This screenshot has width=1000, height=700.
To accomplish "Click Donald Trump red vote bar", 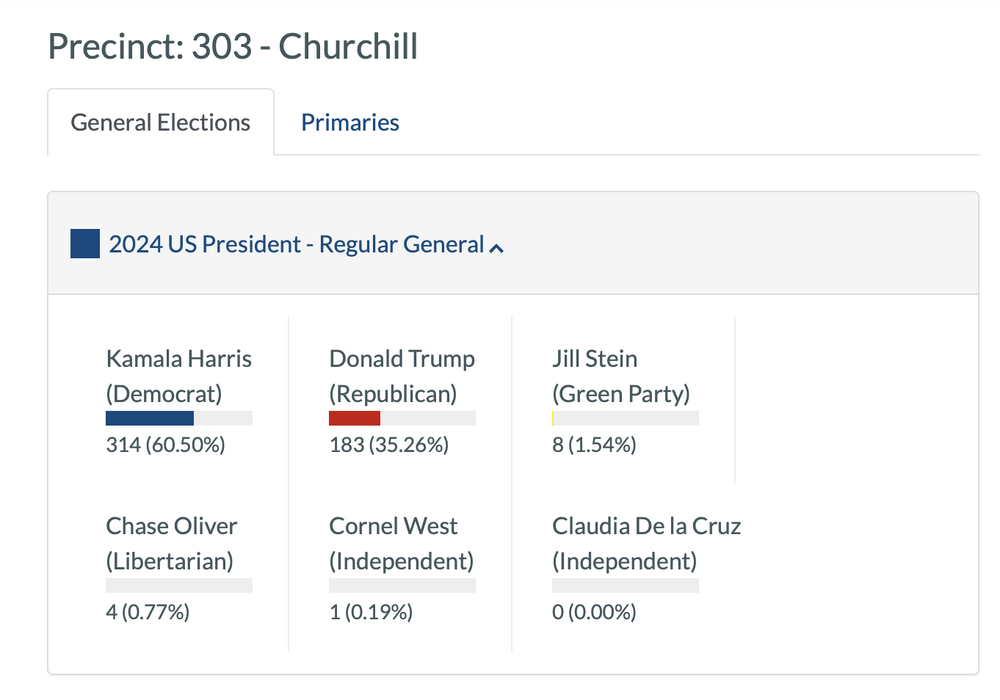I will [355, 418].
